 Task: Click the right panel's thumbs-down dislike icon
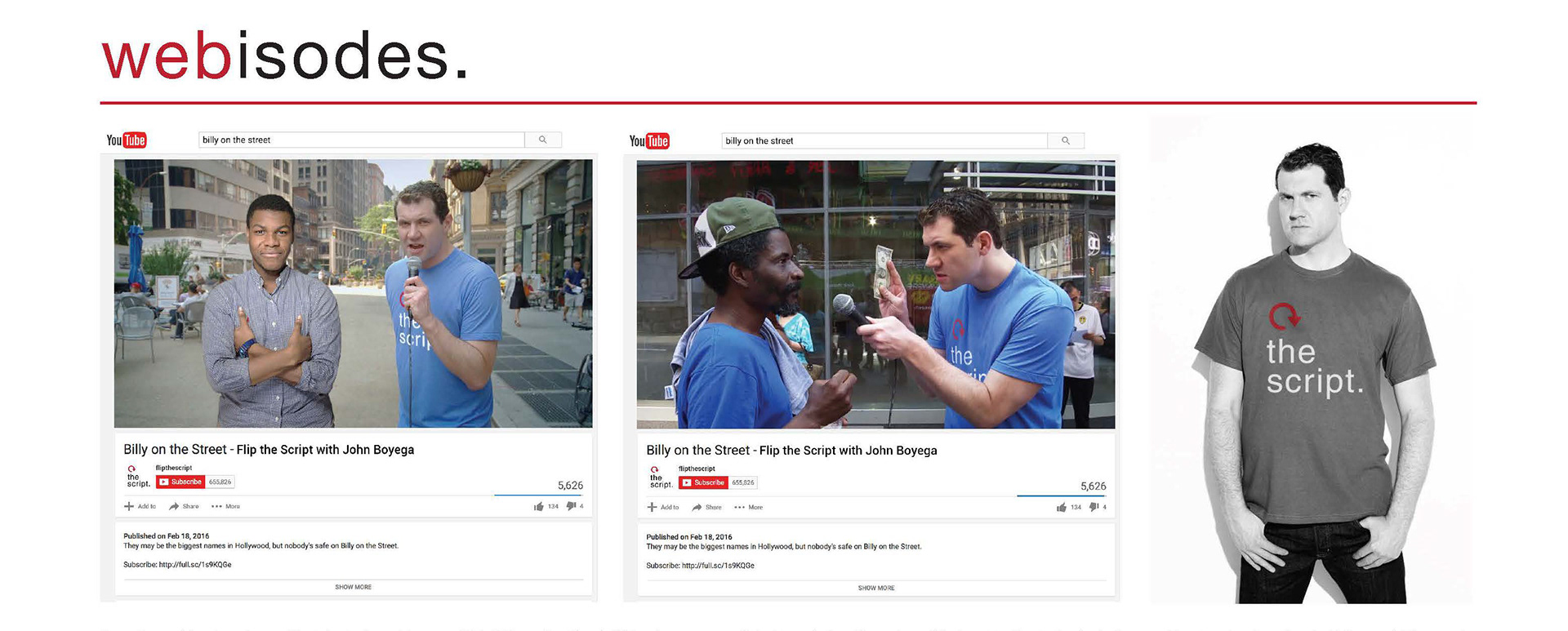coord(1094,507)
